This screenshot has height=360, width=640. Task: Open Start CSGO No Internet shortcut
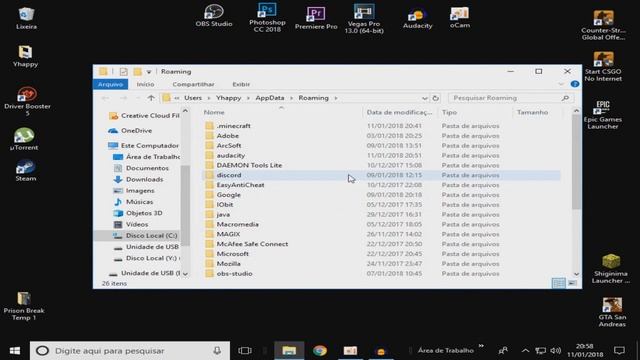[603, 67]
